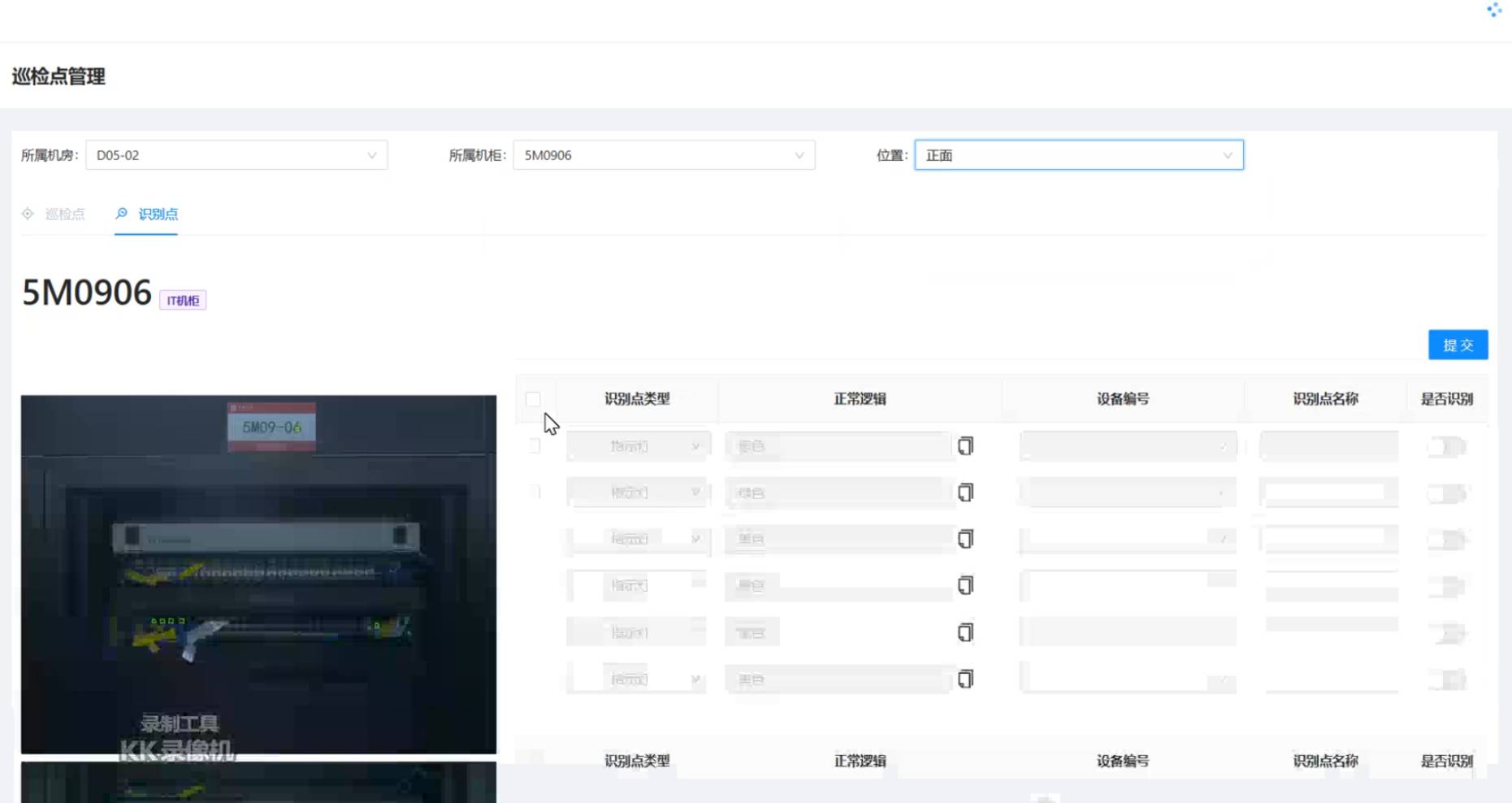Screen dimensions: 1512x803
Task: Open the 位置 dropdown showing 正面
Action: click(x=1078, y=155)
